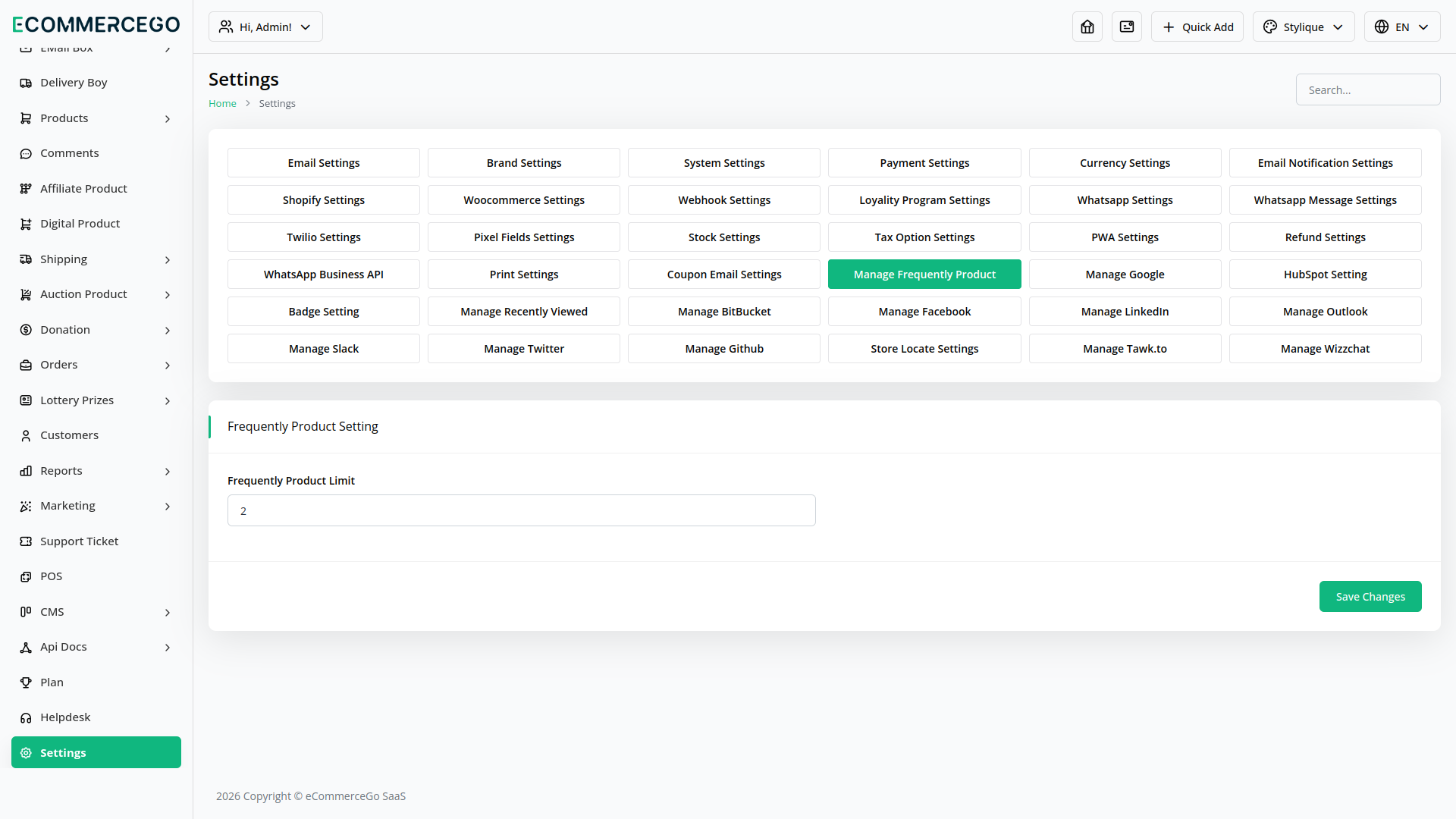Expand the Marketing submenu chevron
The width and height of the screenshot is (1456, 819).
tap(168, 506)
